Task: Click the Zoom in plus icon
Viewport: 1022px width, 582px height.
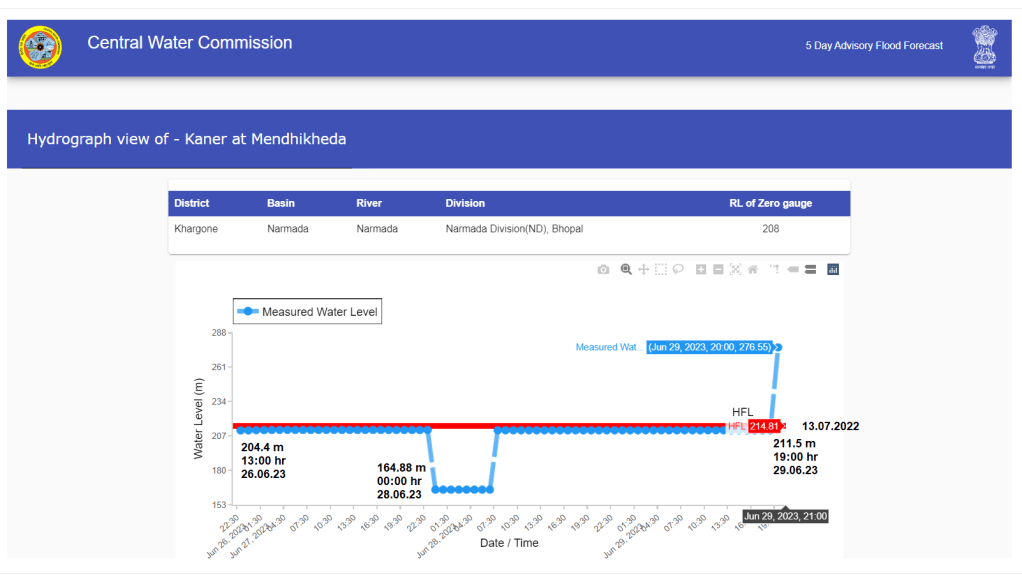Action: coord(701,269)
